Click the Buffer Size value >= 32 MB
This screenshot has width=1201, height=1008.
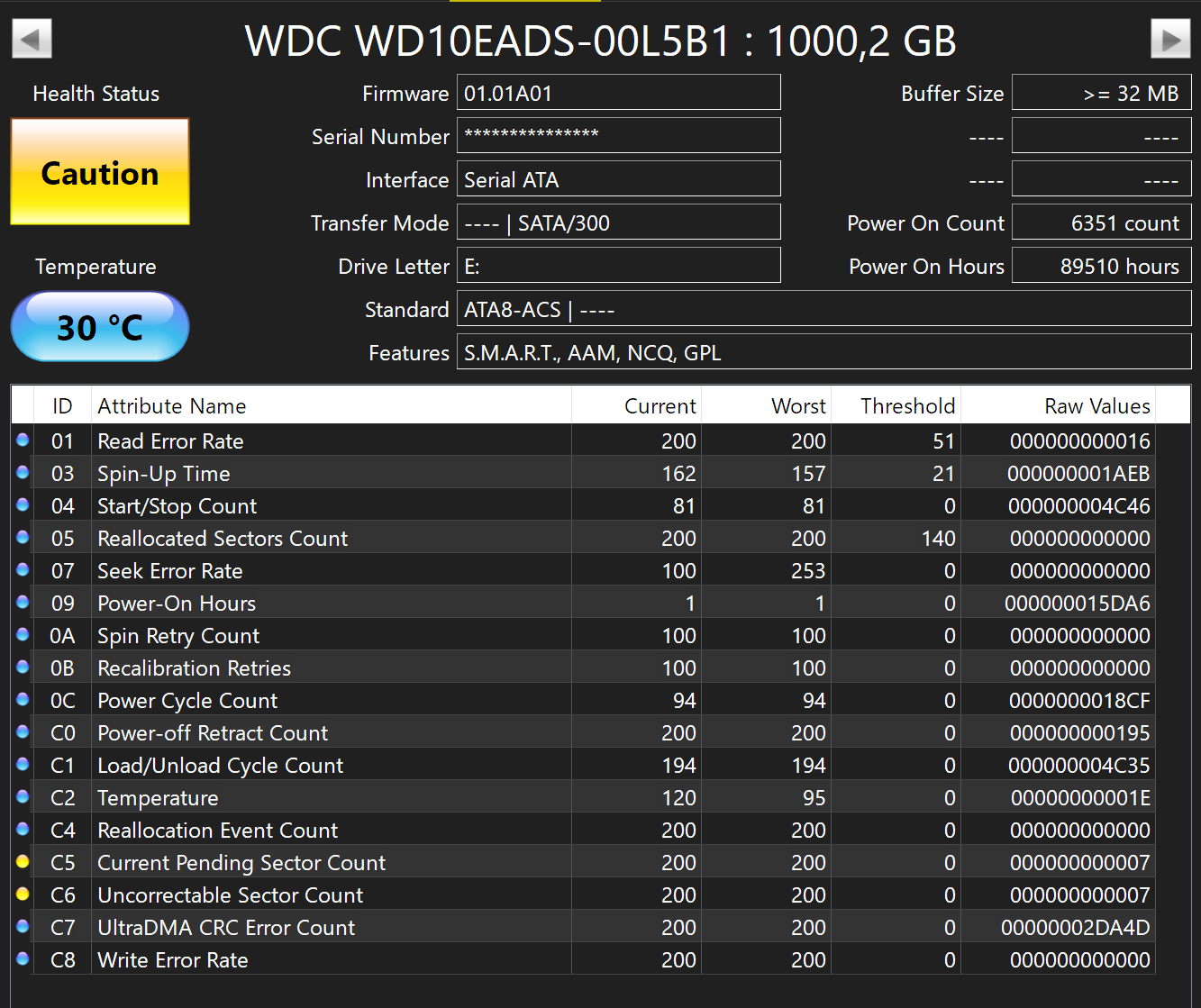pyautogui.click(x=1102, y=93)
